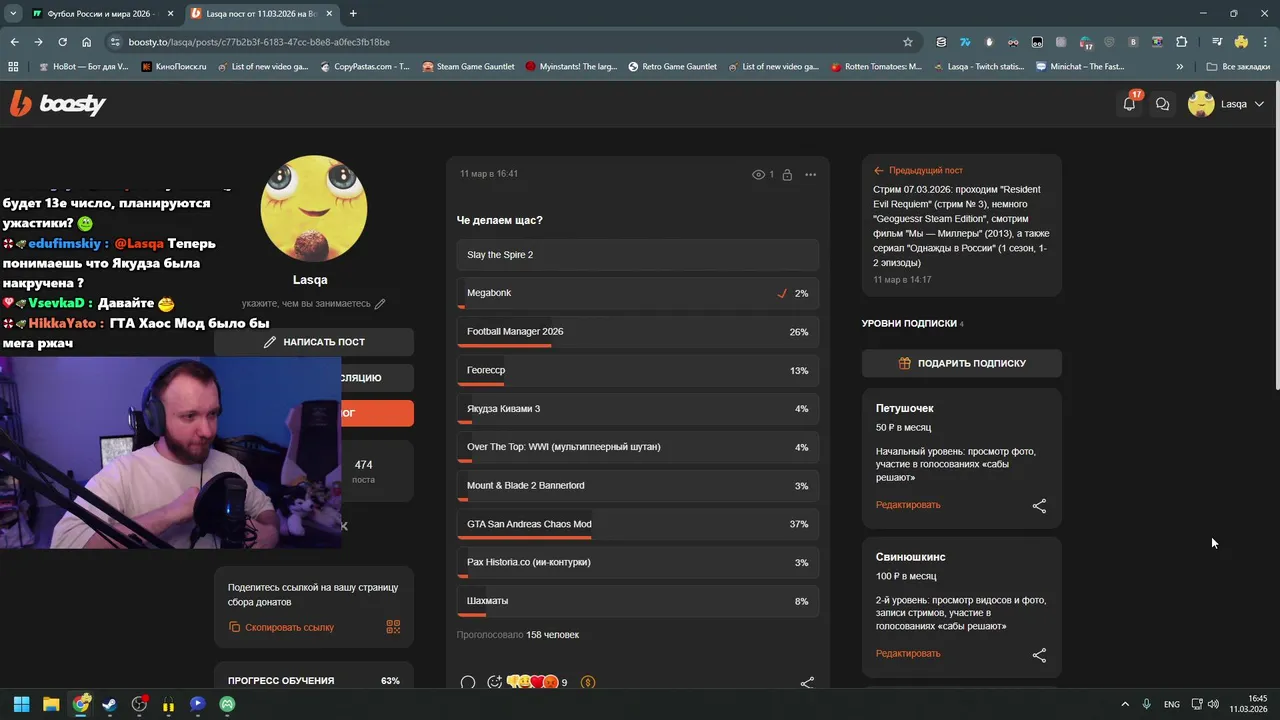
Task: Expand the Lasqa account dropdown
Action: point(1259,104)
